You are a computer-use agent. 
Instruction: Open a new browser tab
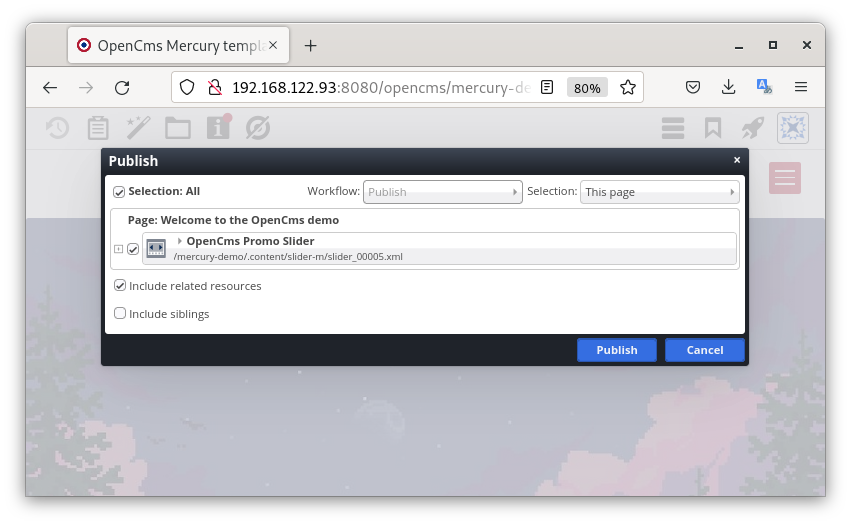coord(310,46)
